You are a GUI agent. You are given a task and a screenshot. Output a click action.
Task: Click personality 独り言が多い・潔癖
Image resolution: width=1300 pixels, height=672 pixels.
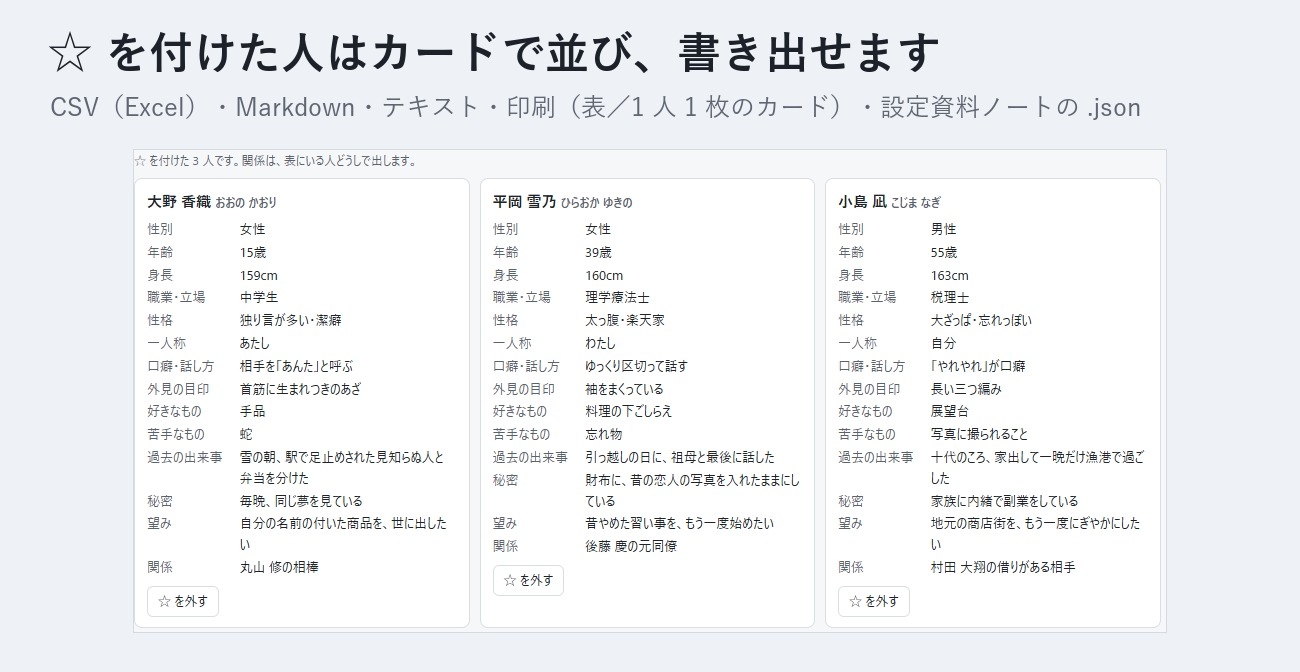coord(291,320)
